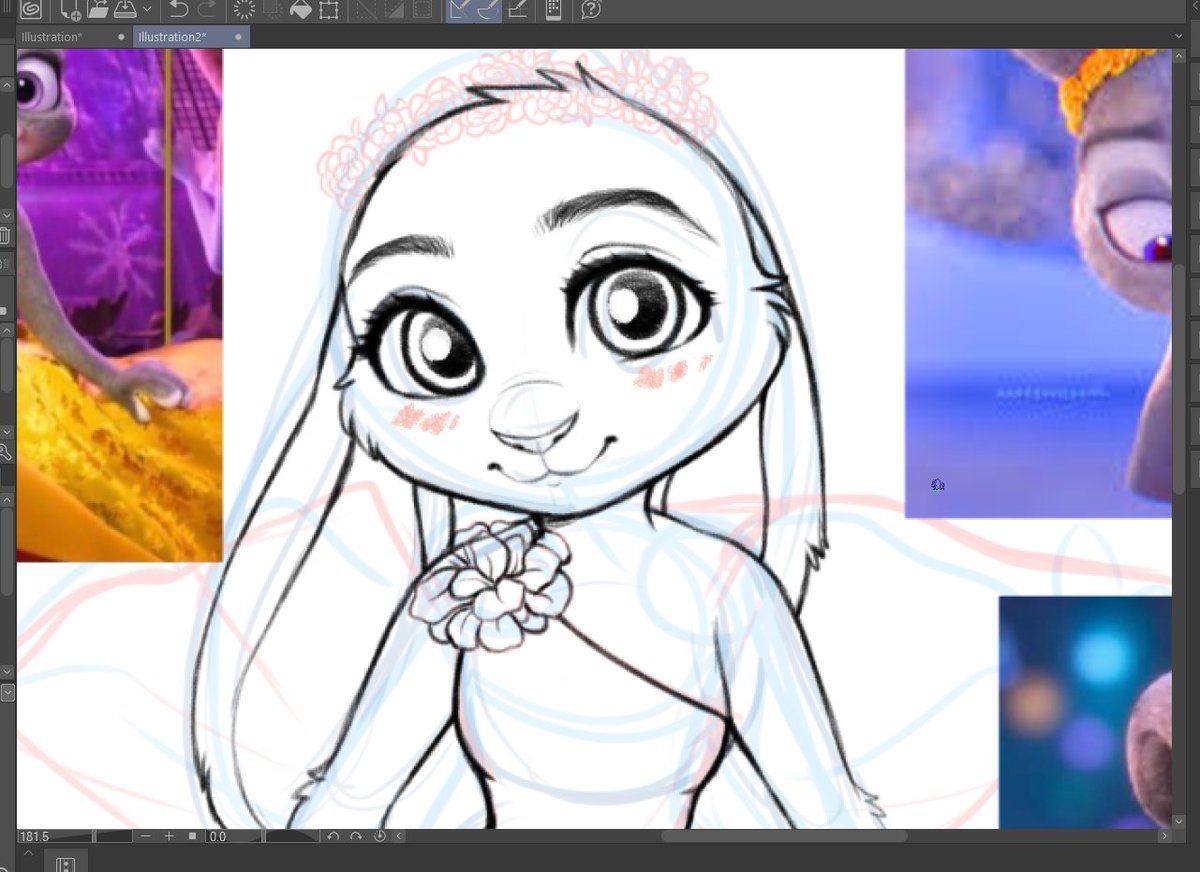Click the Deselect icon in command bar

pos(366,10)
